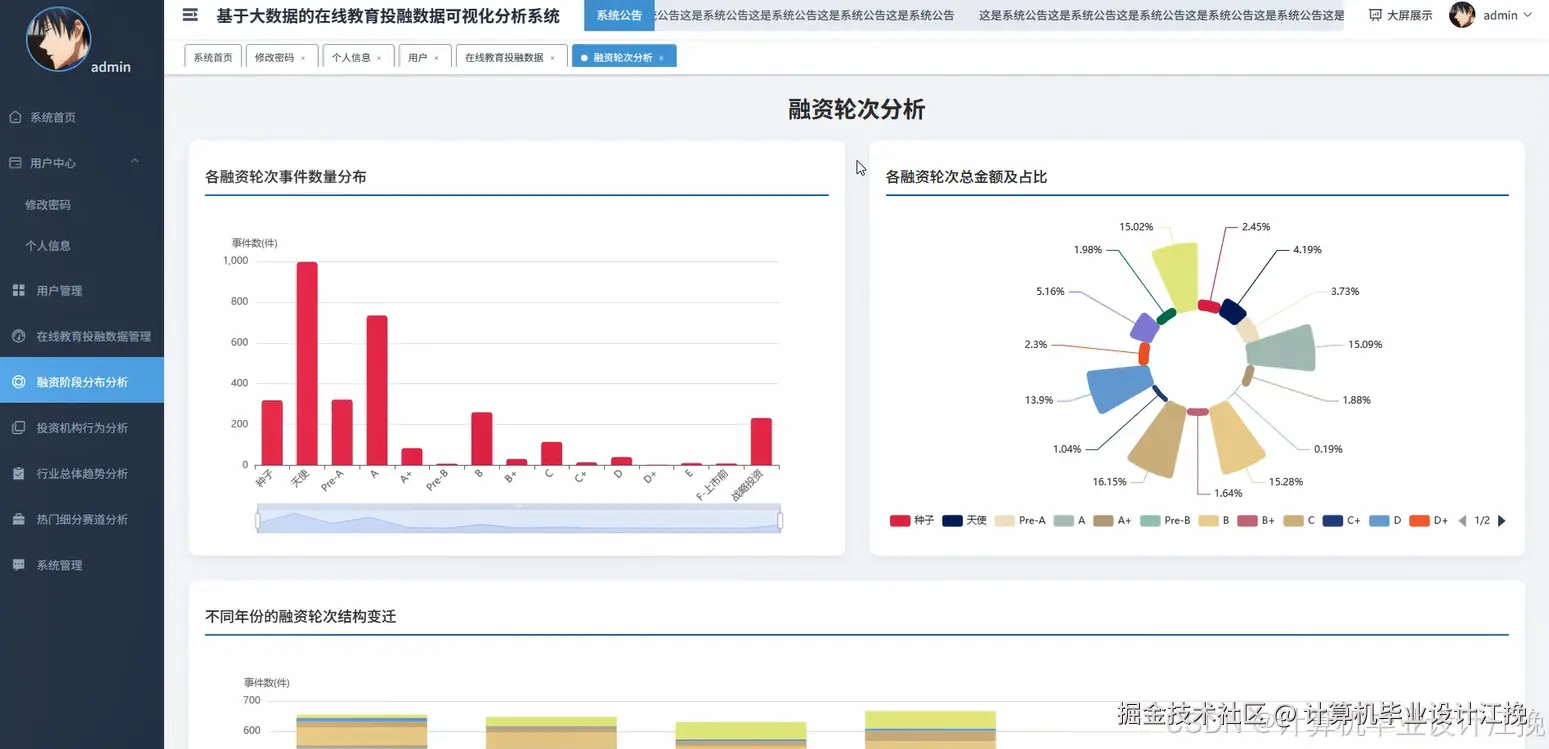This screenshot has width=1549, height=749.
Task: Click the D legend color swatch
Action: [x=1380, y=521]
